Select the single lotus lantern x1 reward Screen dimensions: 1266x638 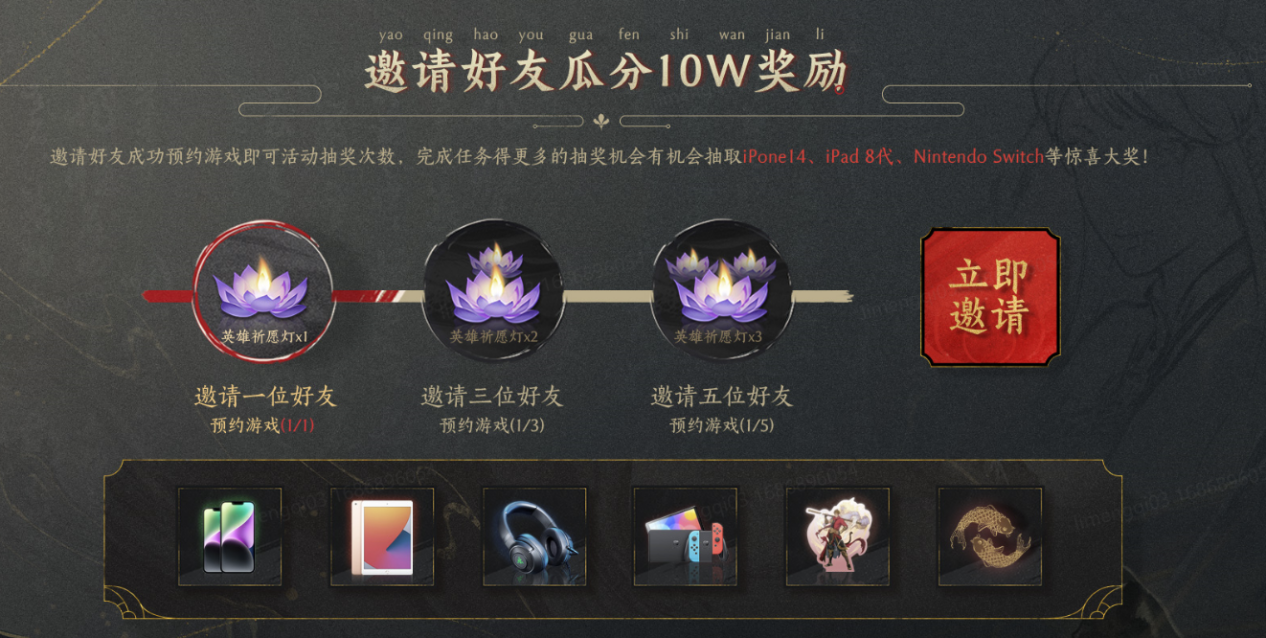tap(262, 291)
